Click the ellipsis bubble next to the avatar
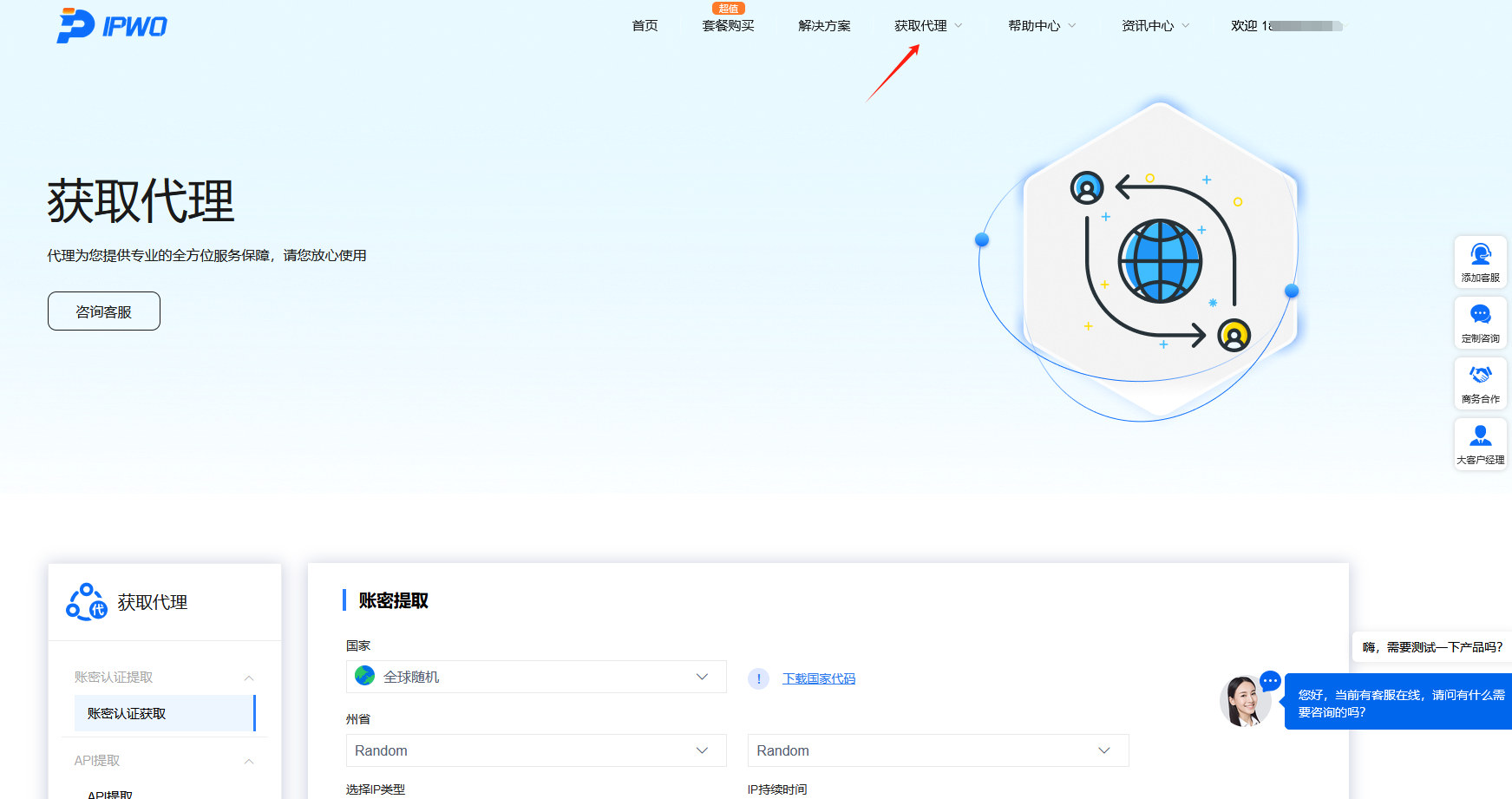This screenshot has width=1512, height=799. 1269,682
